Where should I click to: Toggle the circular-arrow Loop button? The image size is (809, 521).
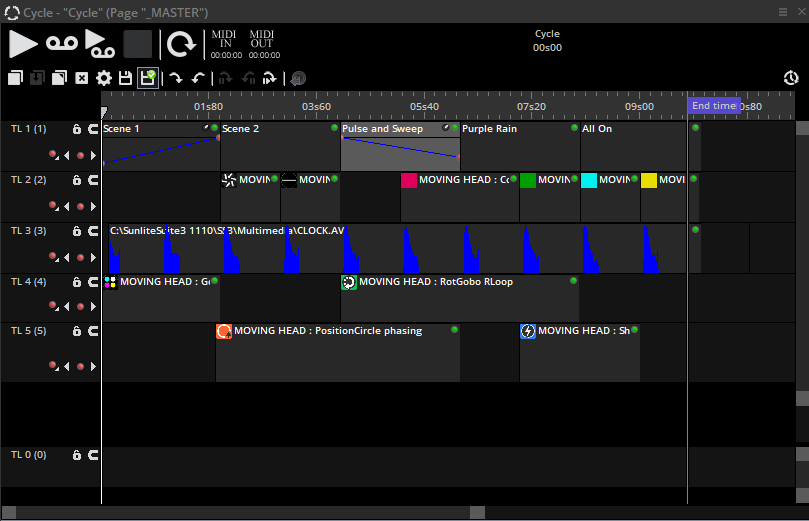pyautogui.click(x=181, y=44)
